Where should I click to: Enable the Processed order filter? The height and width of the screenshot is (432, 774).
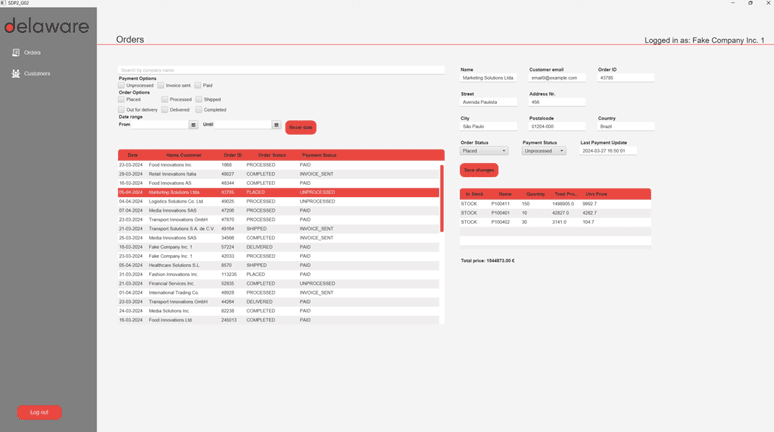tap(165, 99)
